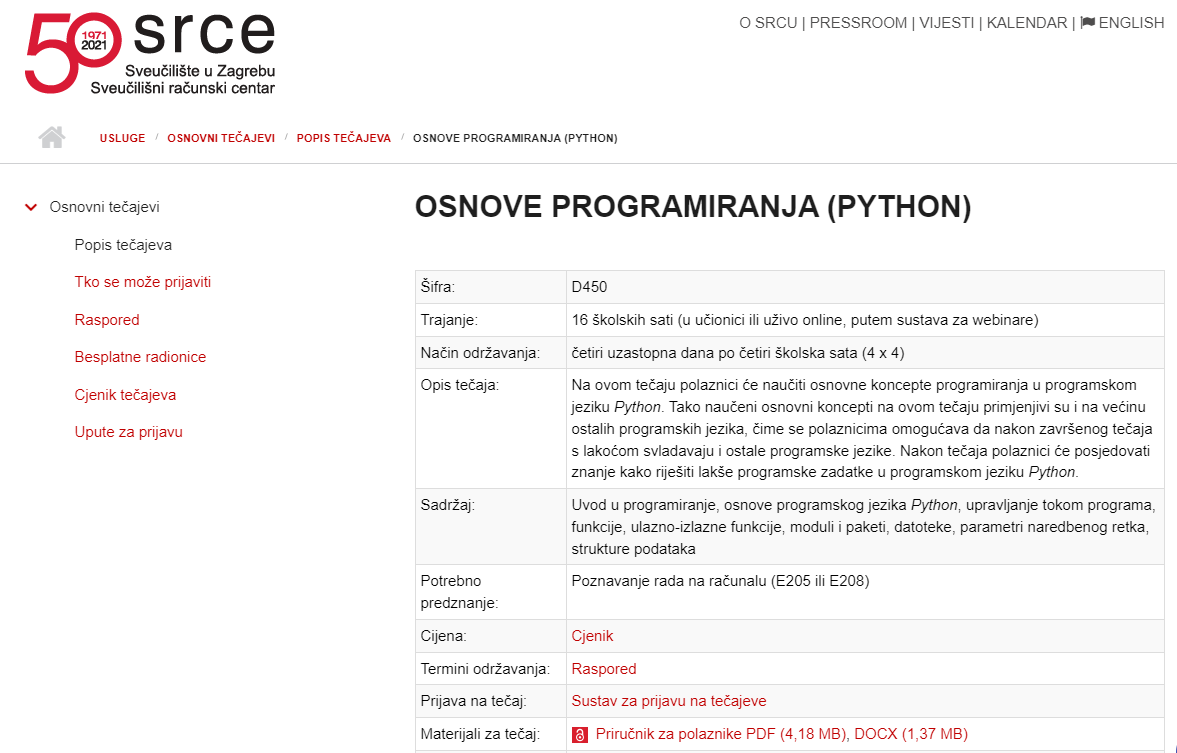Open Cjenik tečajeva in sidebar
The image size is (1177, 753).
tap(125, 395)
